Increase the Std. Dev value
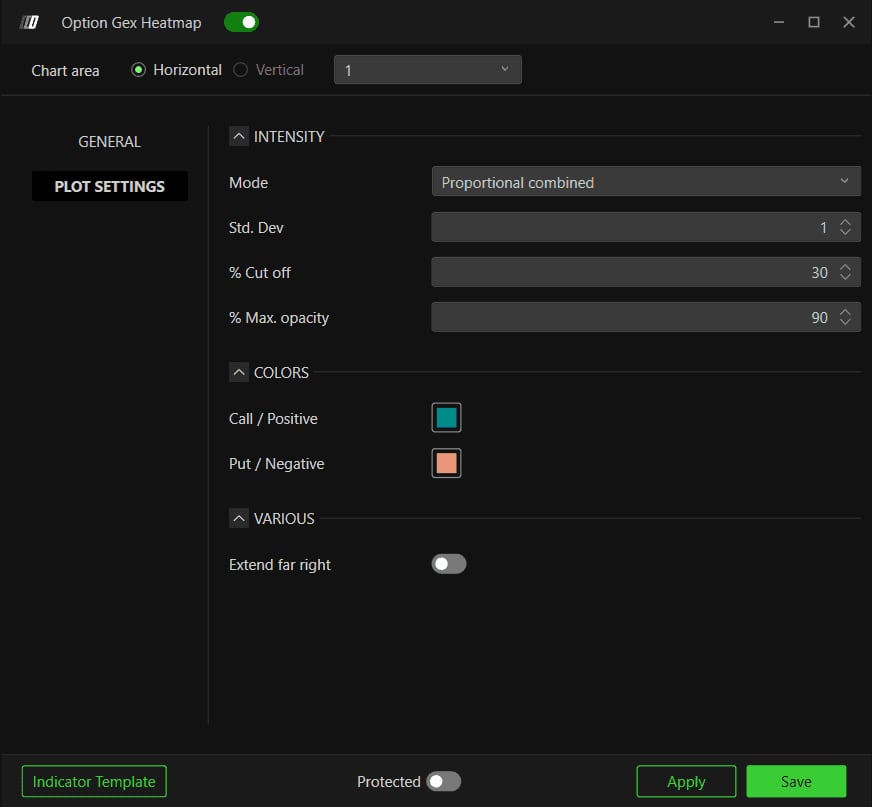 pyautogui.click(x=845, y=222)
